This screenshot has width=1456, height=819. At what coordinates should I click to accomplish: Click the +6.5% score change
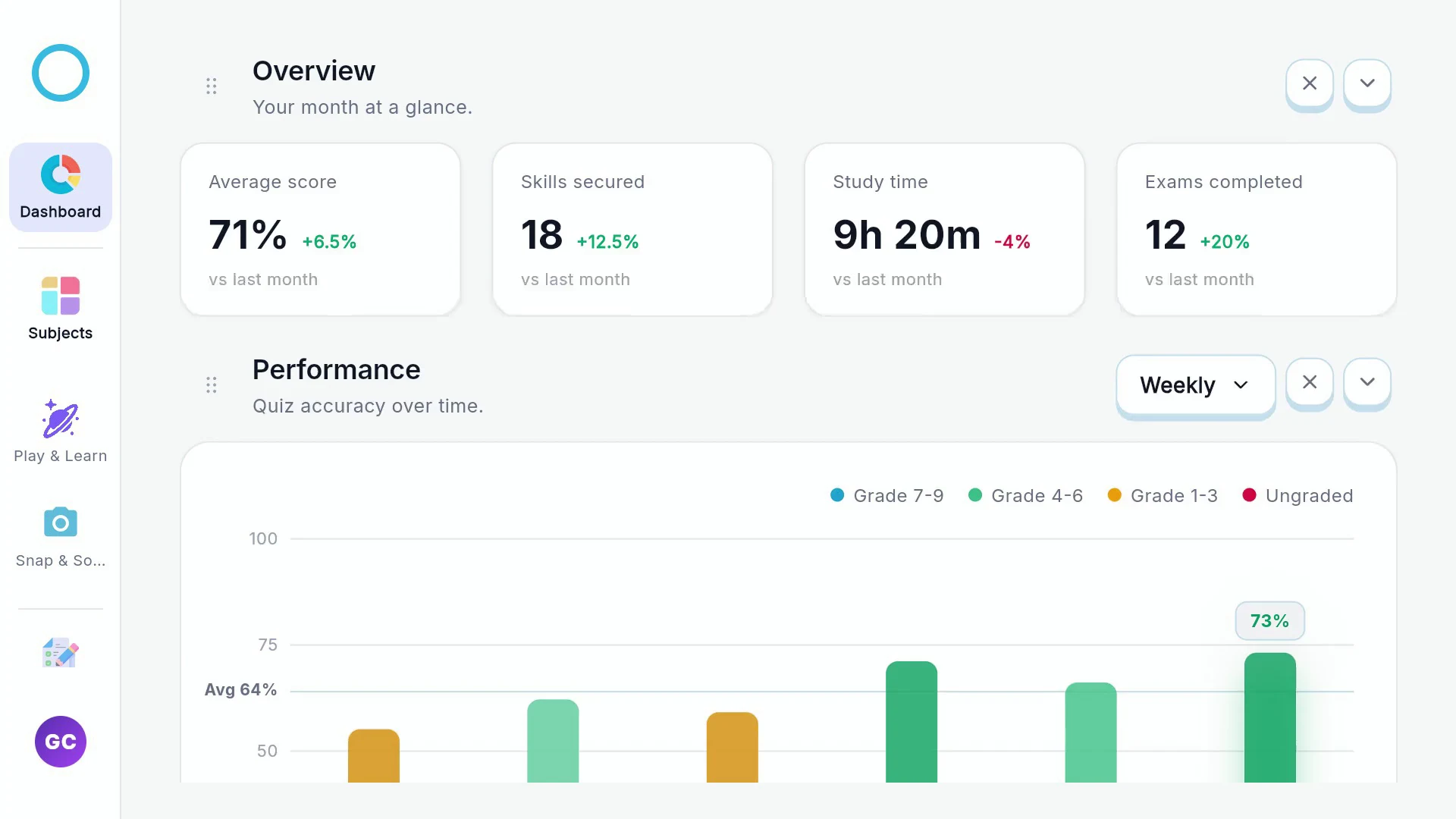pyautogui.click(x=329, y=242)
